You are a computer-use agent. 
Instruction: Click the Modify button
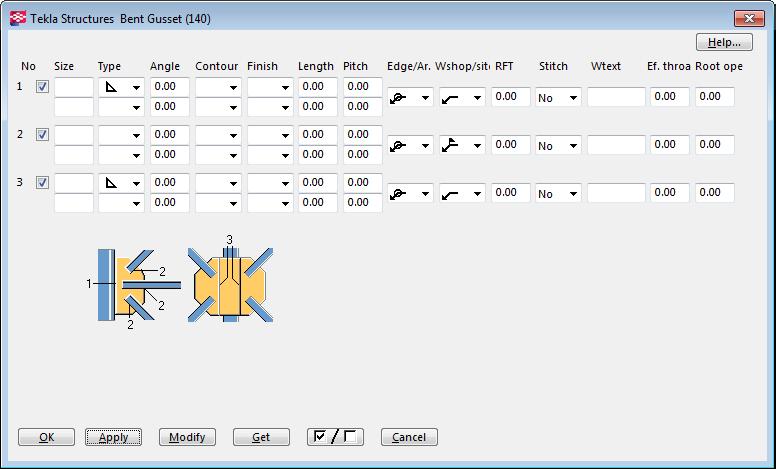187,437
